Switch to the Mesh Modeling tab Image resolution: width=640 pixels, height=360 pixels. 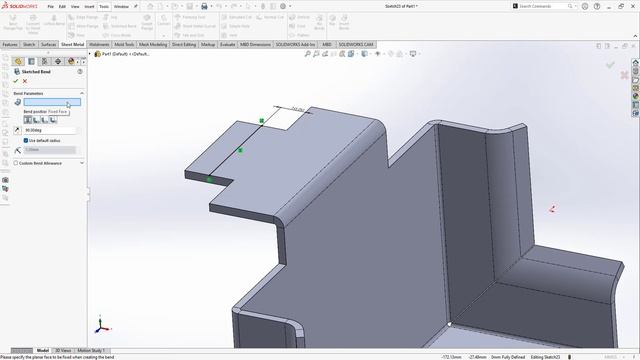tap(153, 44)
